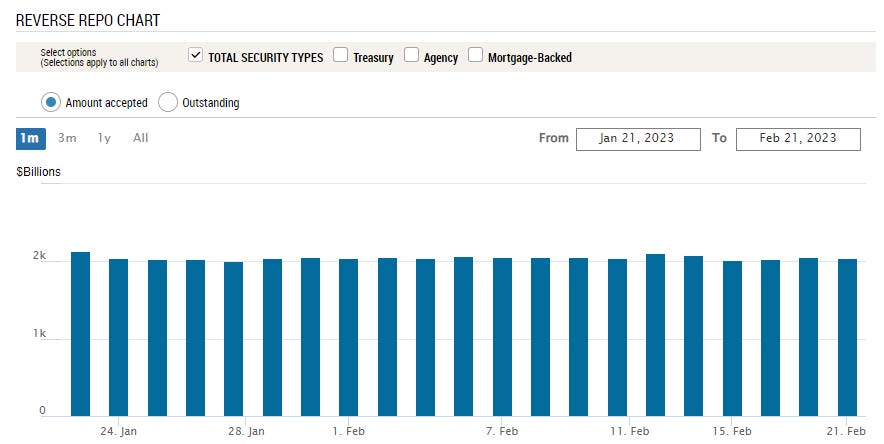Viewport: 884px width, 444px height.
Task: Select the Amount accepted radio button
Action: 51,102
